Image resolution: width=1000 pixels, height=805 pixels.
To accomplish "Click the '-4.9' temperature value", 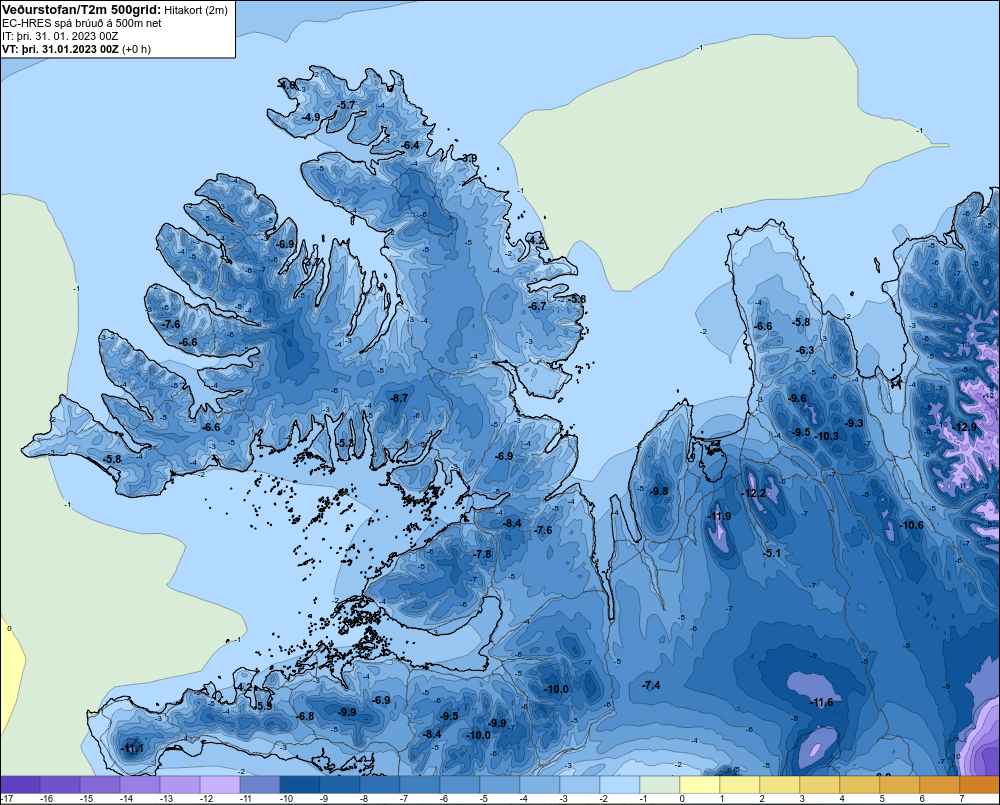I will point(311,117).
